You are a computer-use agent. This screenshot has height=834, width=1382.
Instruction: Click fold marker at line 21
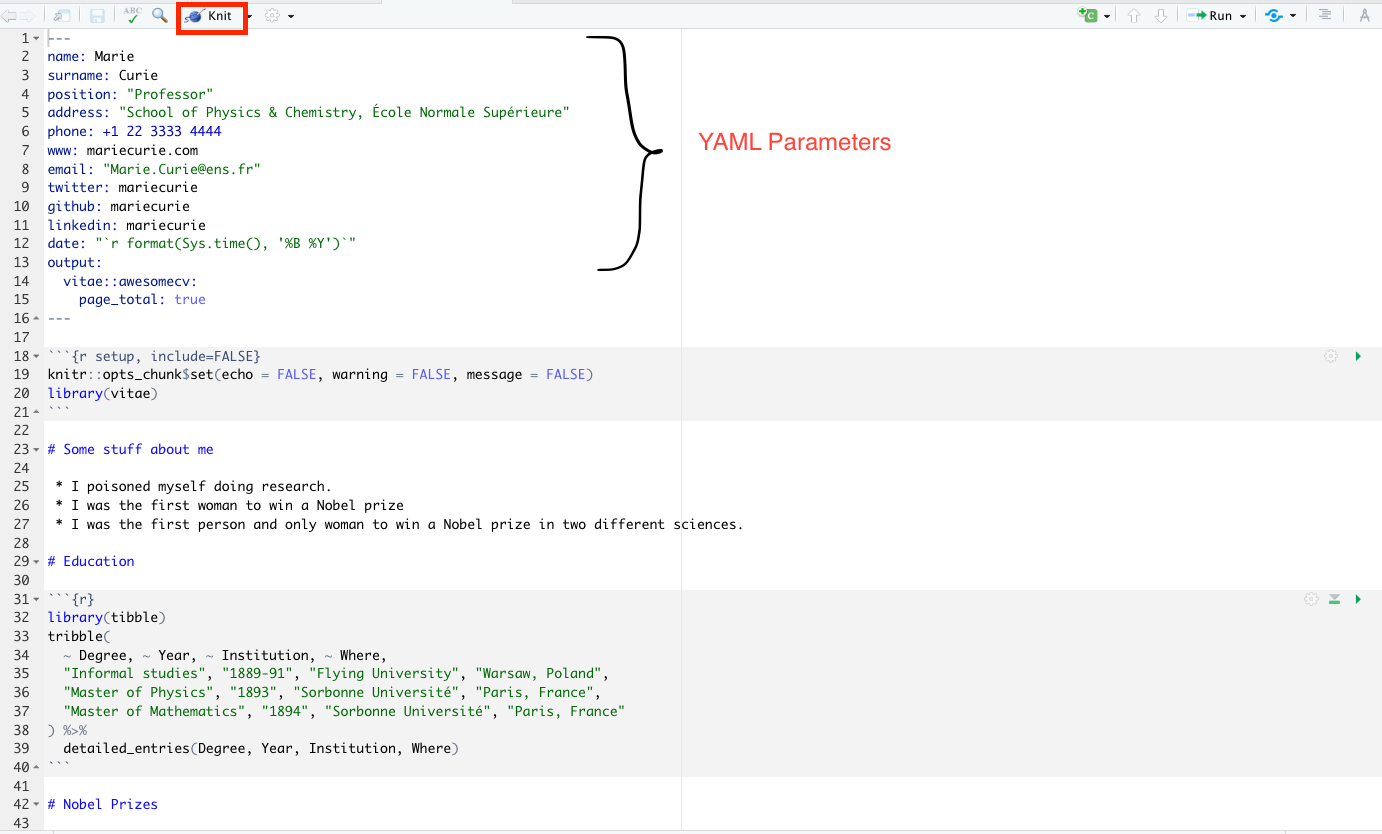coord(37,412)
